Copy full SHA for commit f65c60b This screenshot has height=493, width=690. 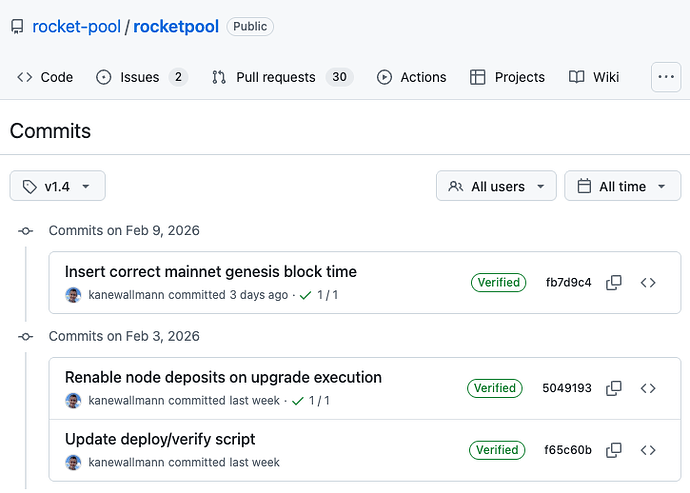pos(614,450)
